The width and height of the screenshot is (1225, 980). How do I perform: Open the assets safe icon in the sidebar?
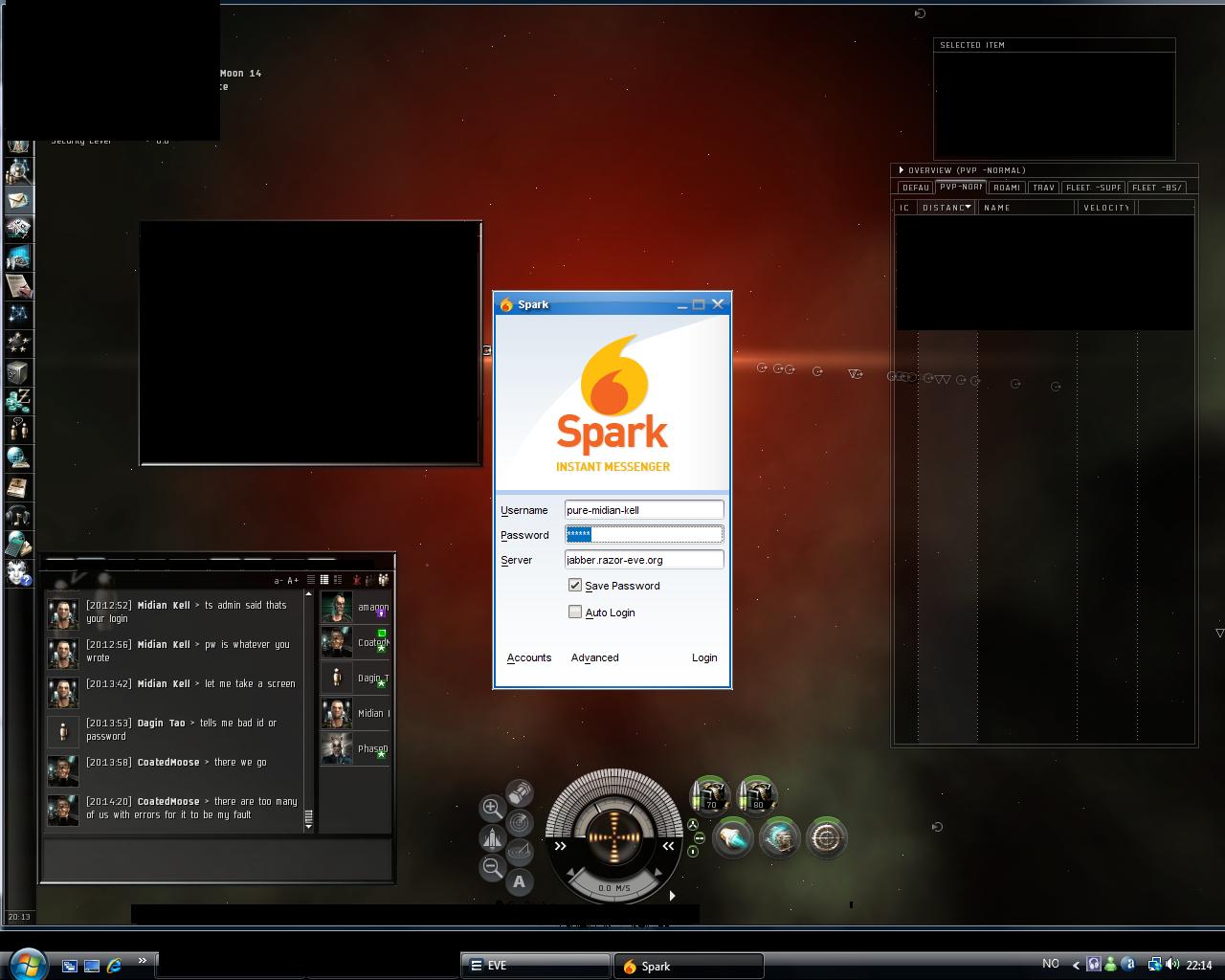[x=18, y=372]
